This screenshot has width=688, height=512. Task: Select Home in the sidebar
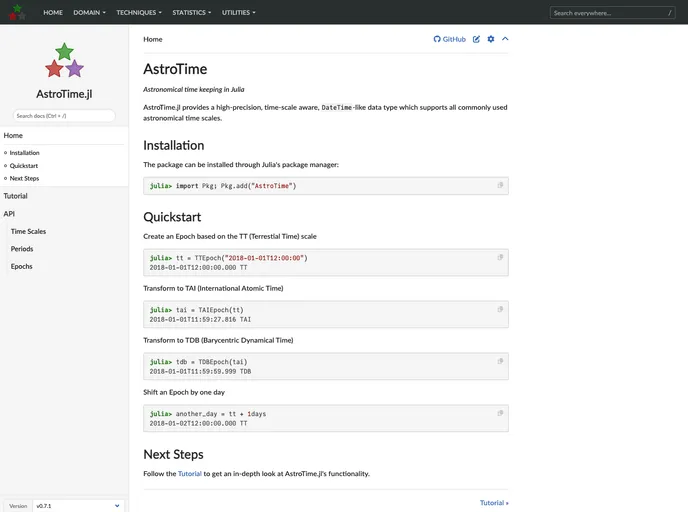(x=13, y=136)
